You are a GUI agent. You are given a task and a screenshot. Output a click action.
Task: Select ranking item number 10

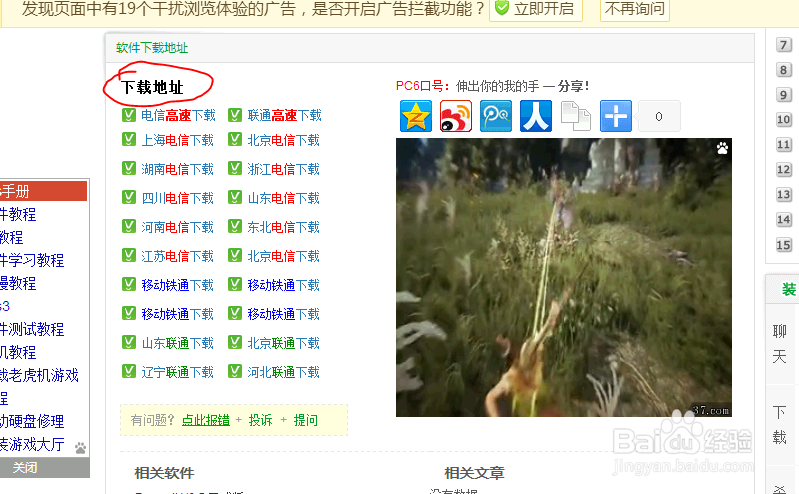[x=784, y=120]
